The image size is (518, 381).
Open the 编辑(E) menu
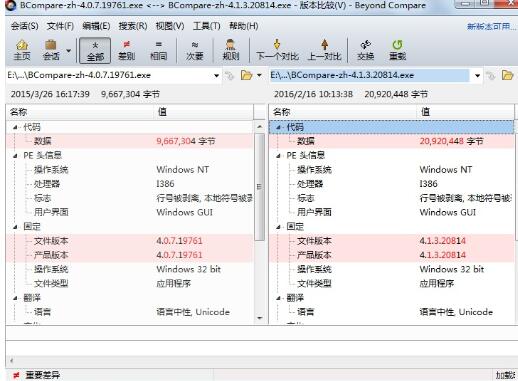coord(96,26)
